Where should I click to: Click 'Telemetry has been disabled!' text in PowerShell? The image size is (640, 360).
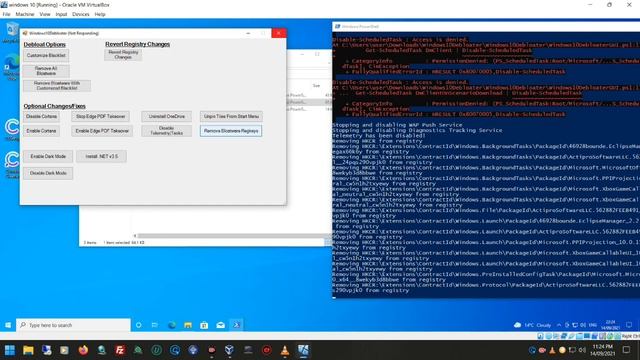[379, 136]
